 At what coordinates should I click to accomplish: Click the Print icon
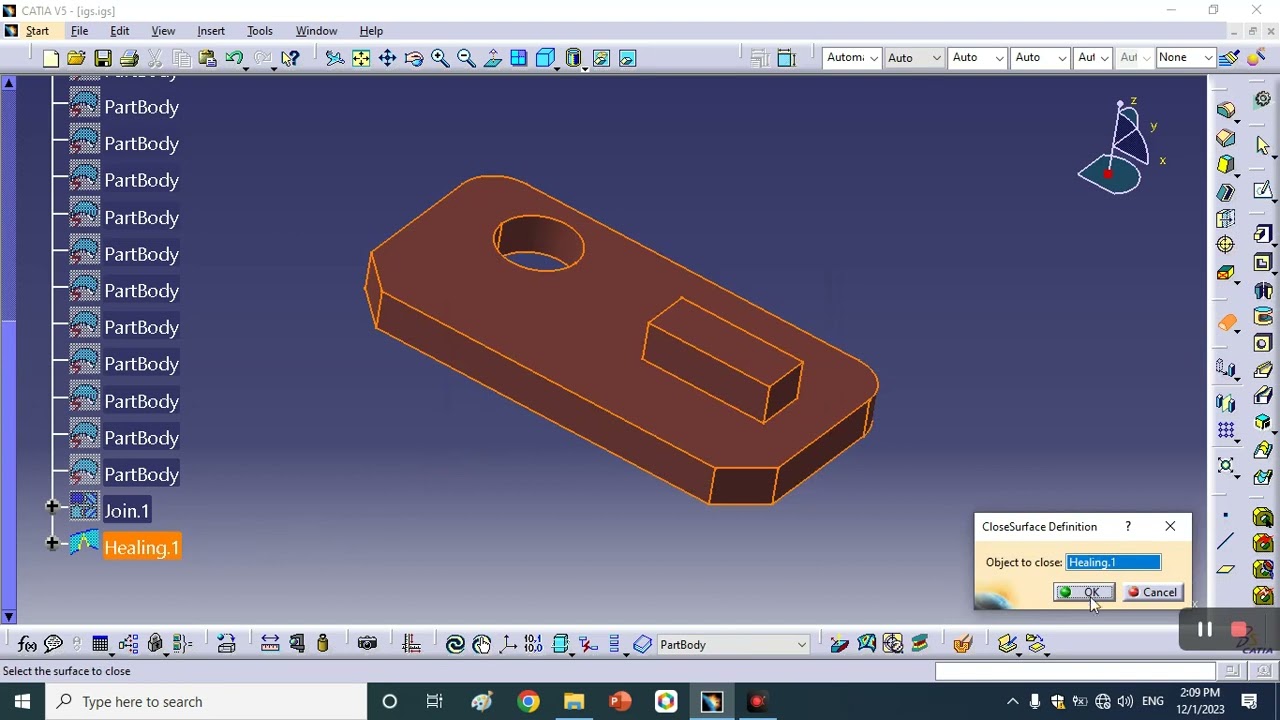coord(129,58)
